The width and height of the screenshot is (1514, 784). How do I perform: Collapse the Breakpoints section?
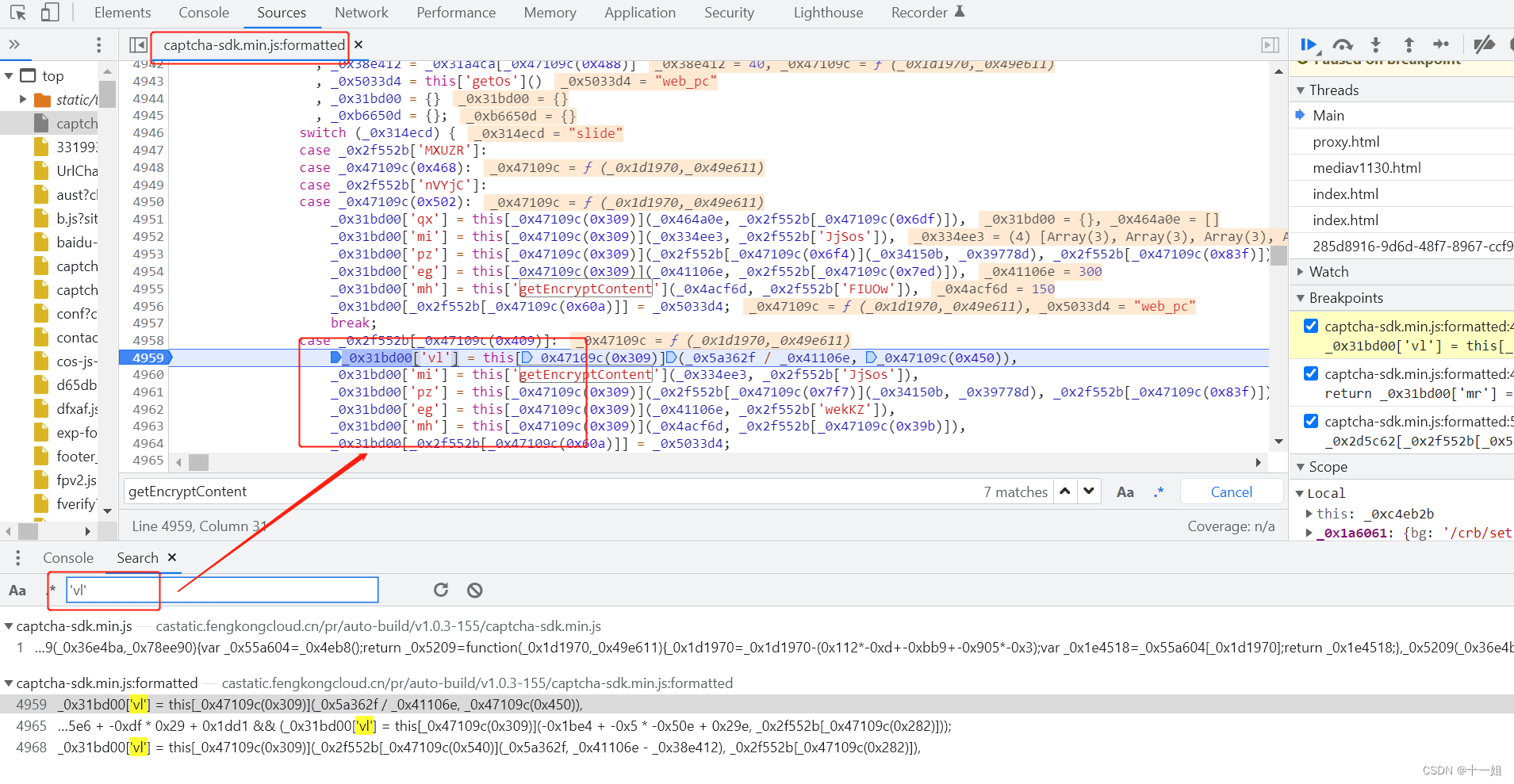click(x=1301, y=298)
